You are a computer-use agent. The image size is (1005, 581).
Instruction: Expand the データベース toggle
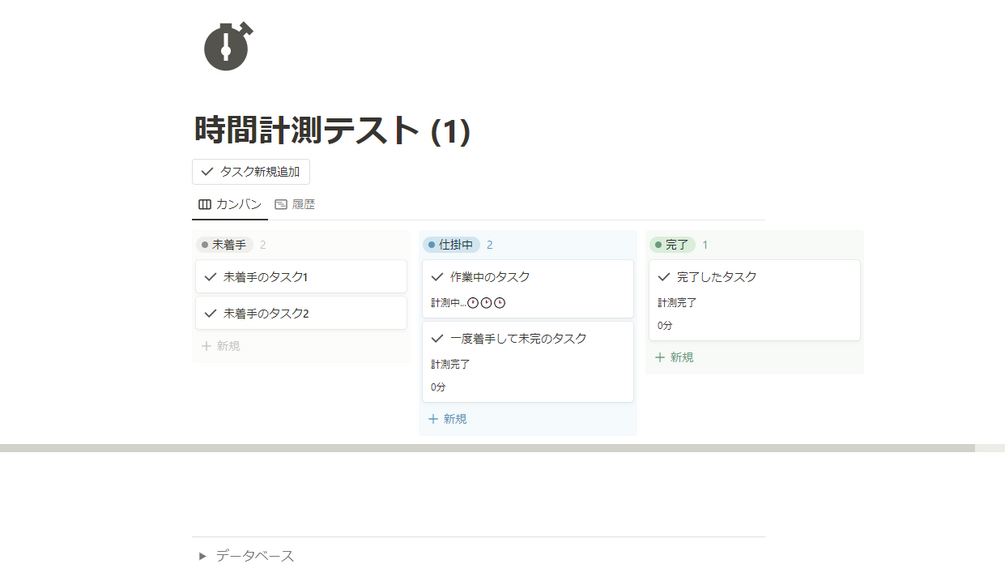pyautogui.click(x=203, y=556)
